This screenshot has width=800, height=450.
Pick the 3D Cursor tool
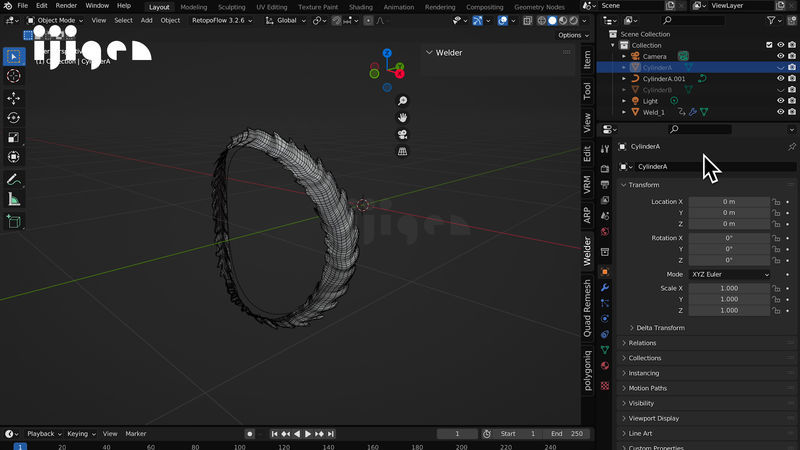14,76
